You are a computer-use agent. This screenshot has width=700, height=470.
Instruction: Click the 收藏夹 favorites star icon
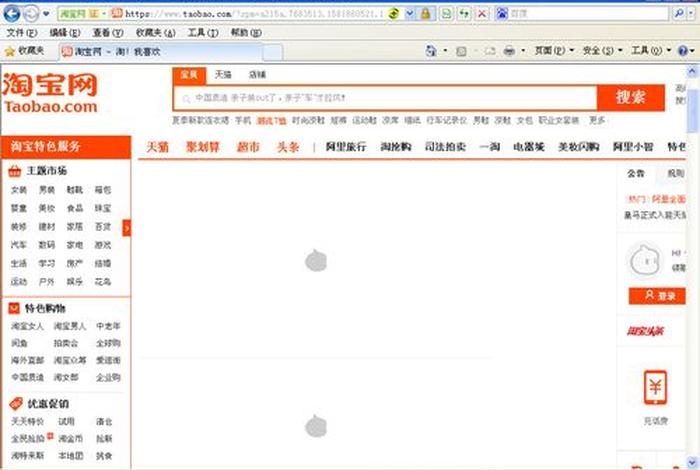(x=10, y=50)
